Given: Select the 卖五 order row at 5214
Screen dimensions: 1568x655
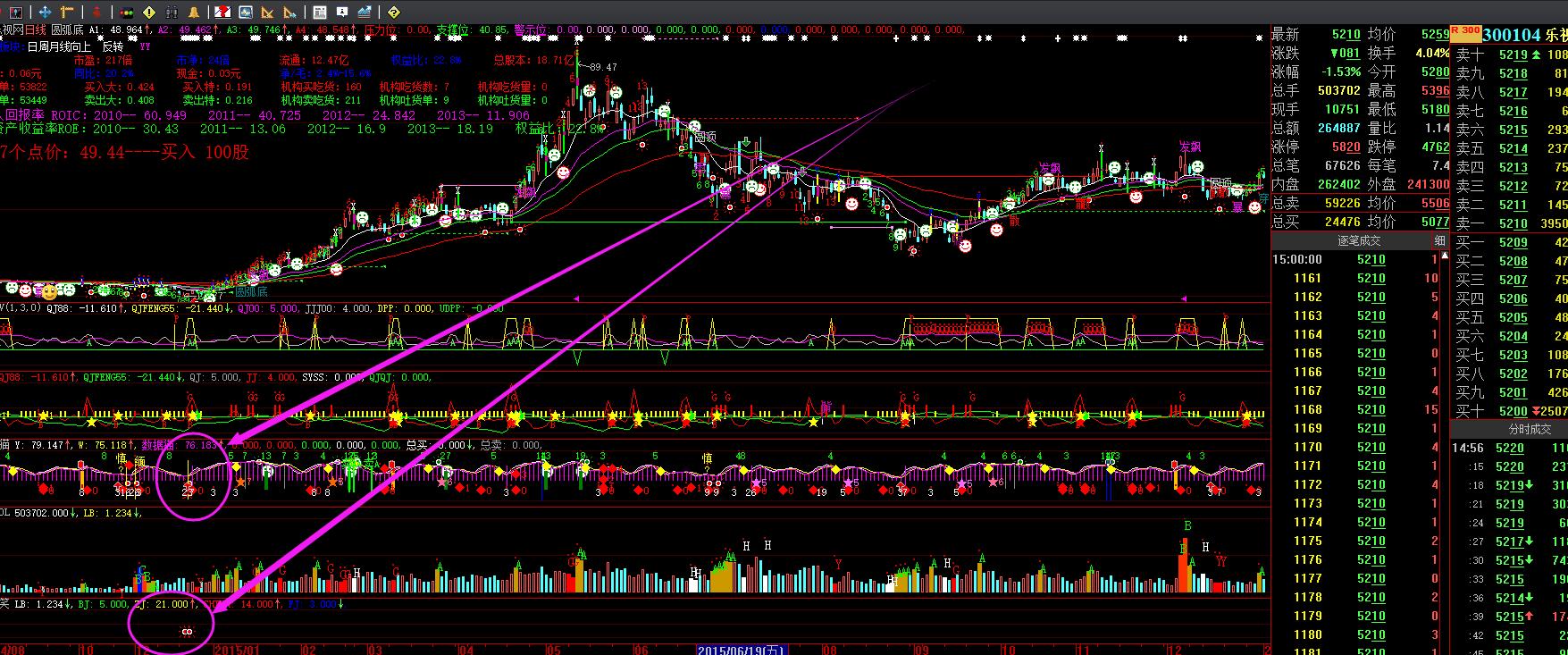Looking at the screenshot, I should [x=1511, y=148].
